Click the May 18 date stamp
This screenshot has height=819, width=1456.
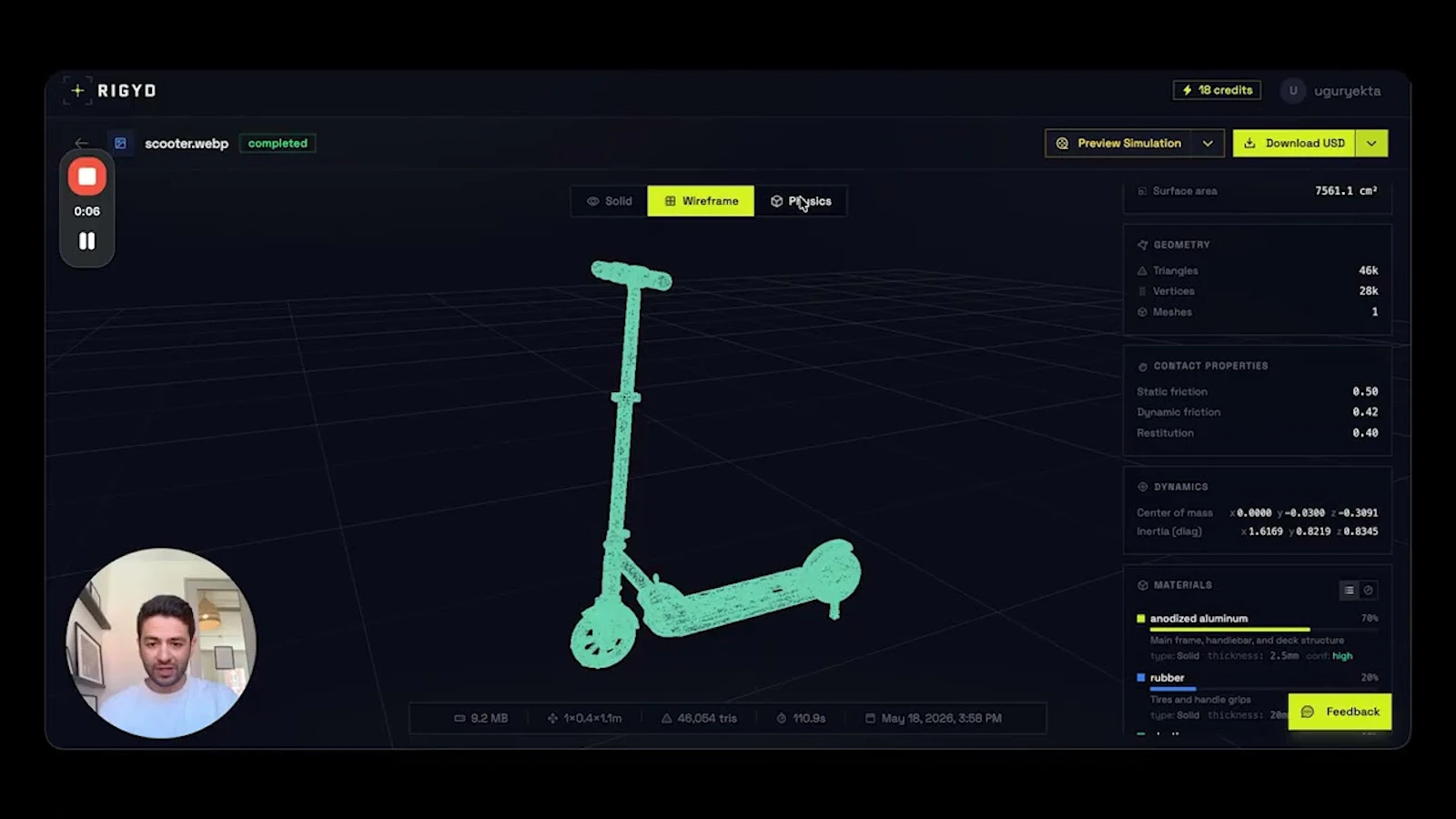tap(933, 718)
